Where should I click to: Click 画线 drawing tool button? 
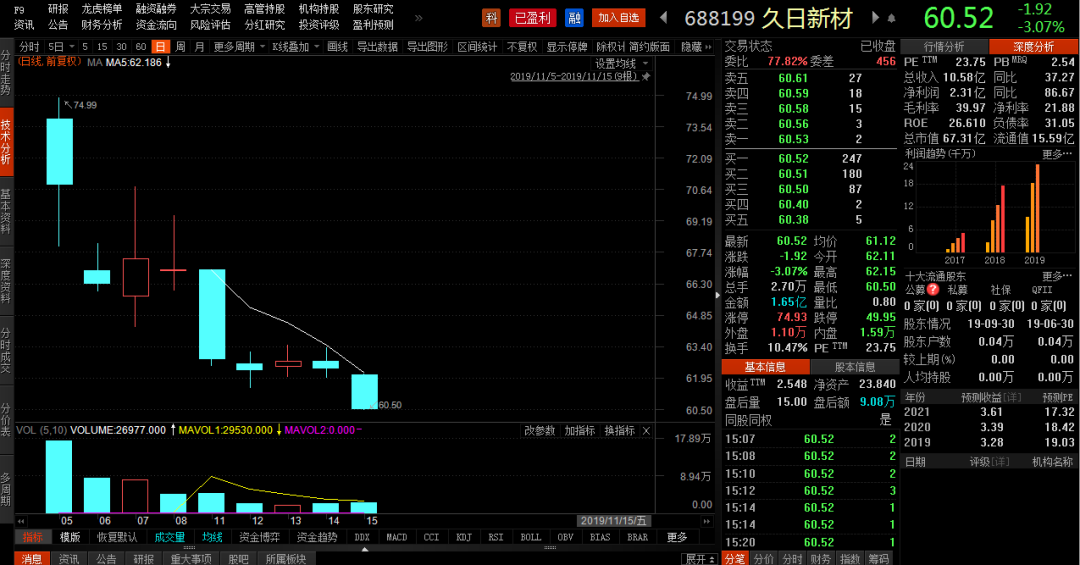click(x=337, y=47)
